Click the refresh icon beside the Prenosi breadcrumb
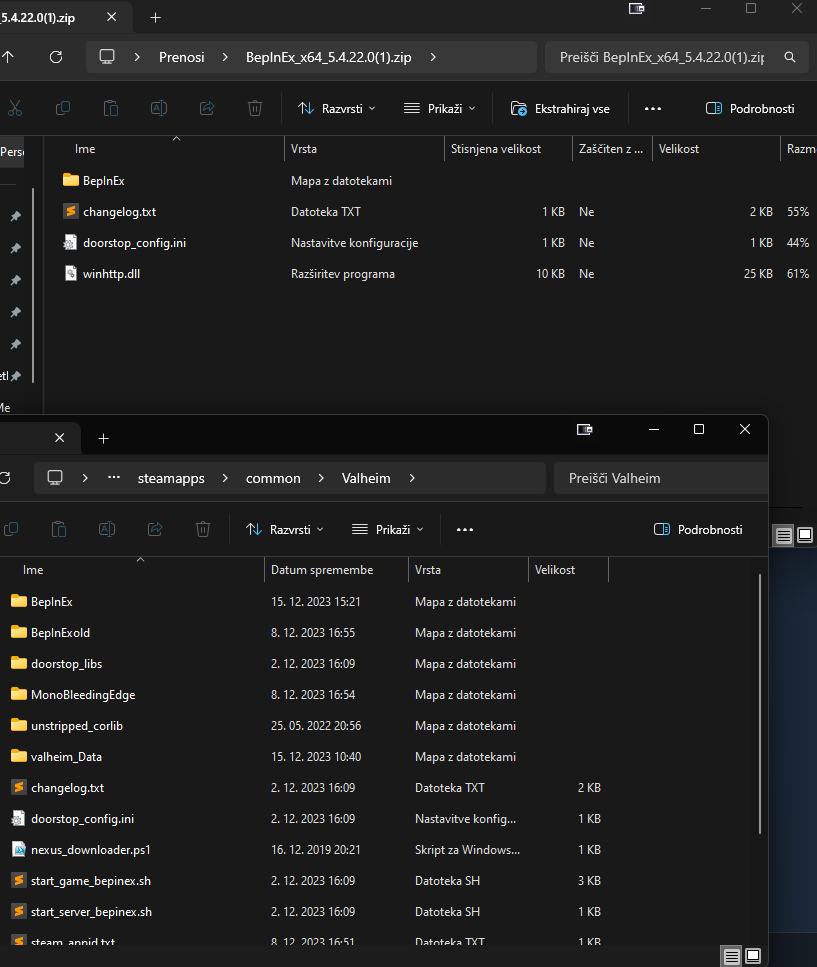 (x=55, y=57)
